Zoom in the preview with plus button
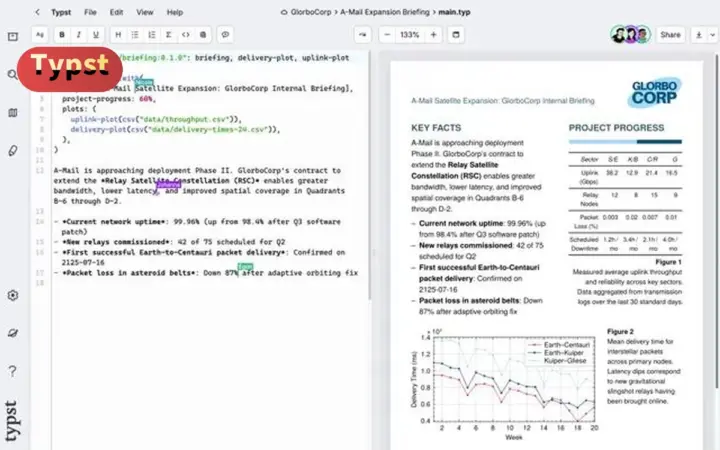The image size is (720, 450). (433, 34)
